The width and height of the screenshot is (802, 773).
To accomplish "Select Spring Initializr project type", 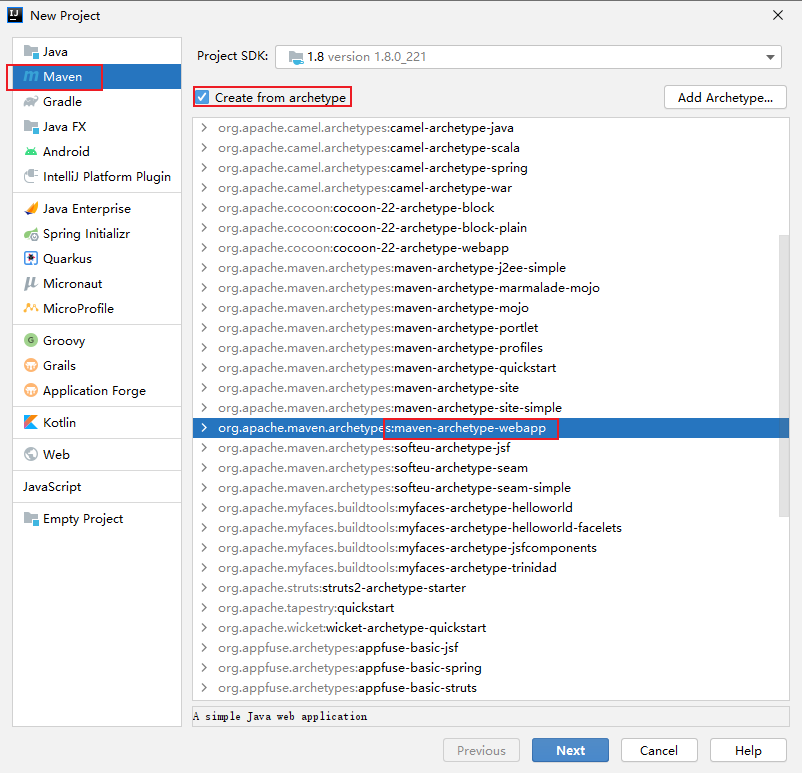I will tap(97, 234).
